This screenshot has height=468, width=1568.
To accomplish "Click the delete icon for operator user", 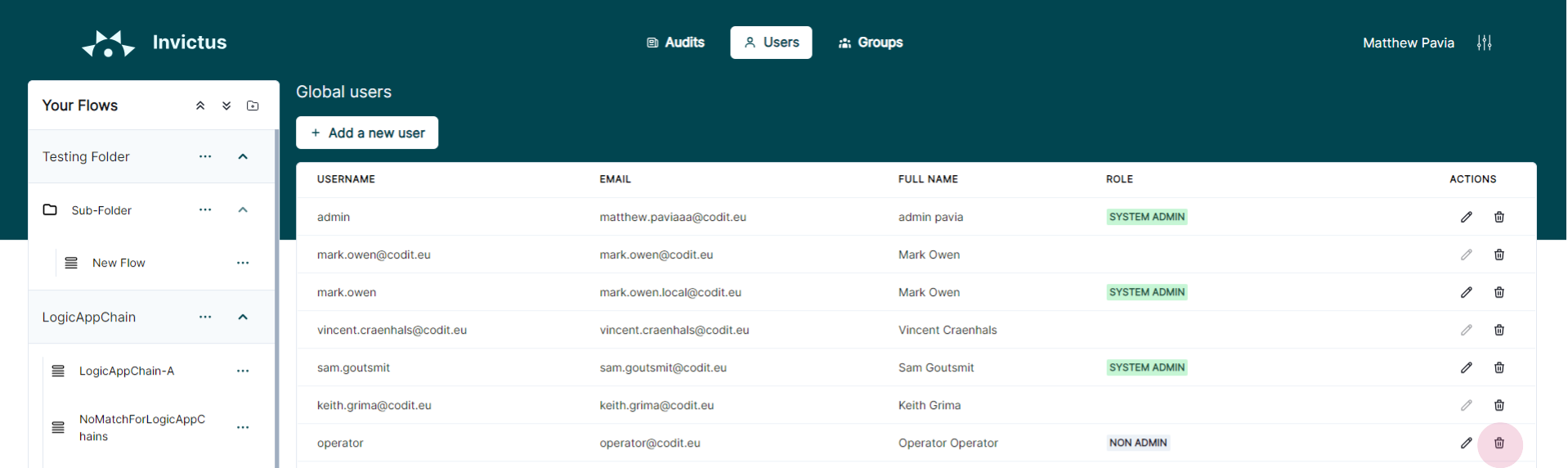I will coord(1499,443).
